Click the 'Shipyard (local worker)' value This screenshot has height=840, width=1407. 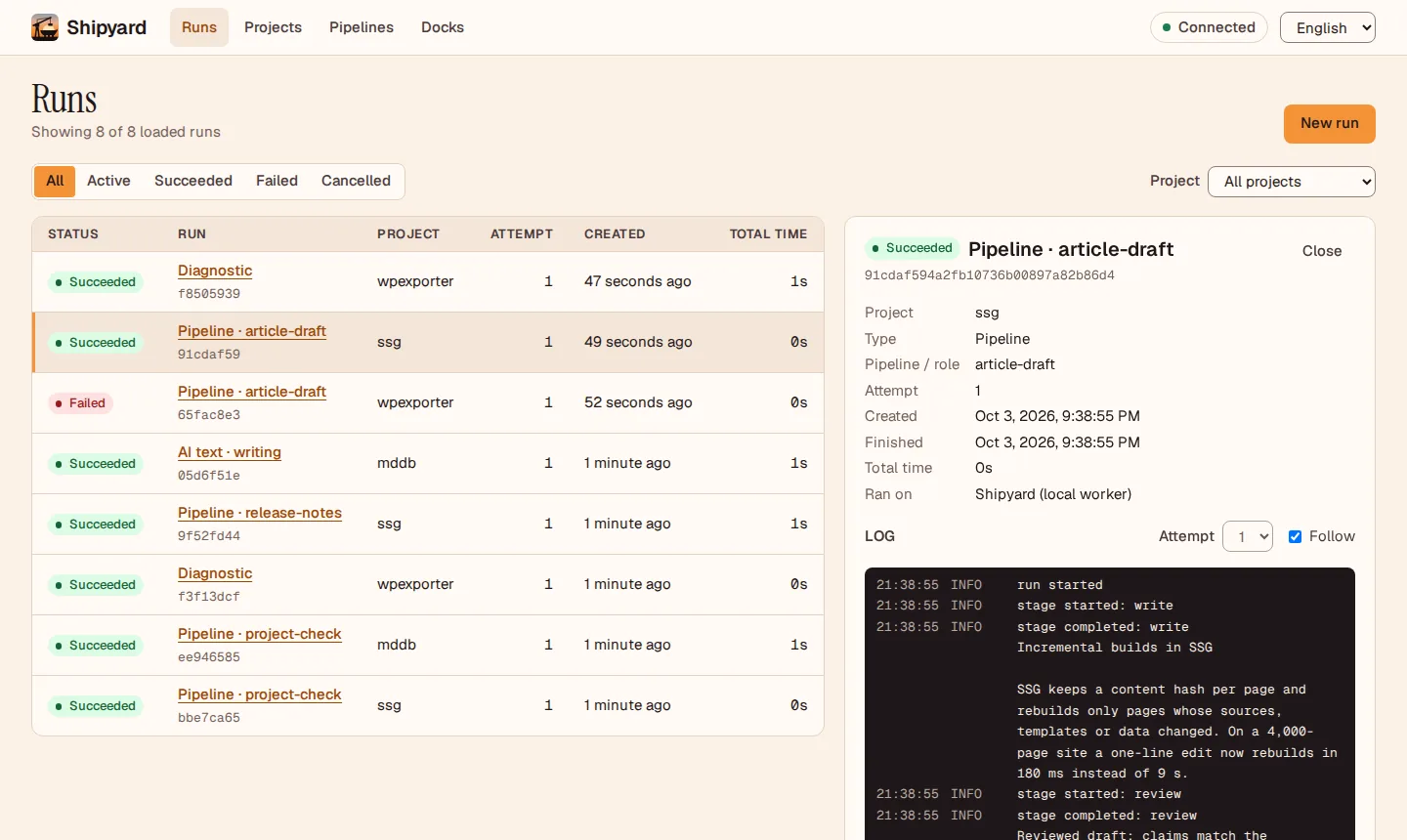[1053, 494]
